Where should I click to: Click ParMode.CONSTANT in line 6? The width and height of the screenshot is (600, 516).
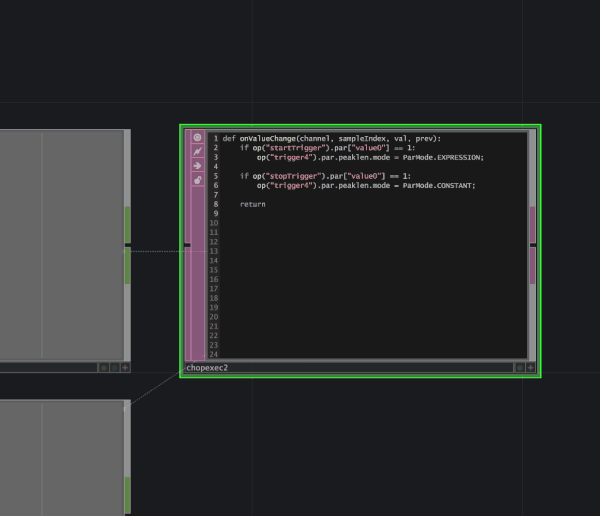[x=439, y=186]
